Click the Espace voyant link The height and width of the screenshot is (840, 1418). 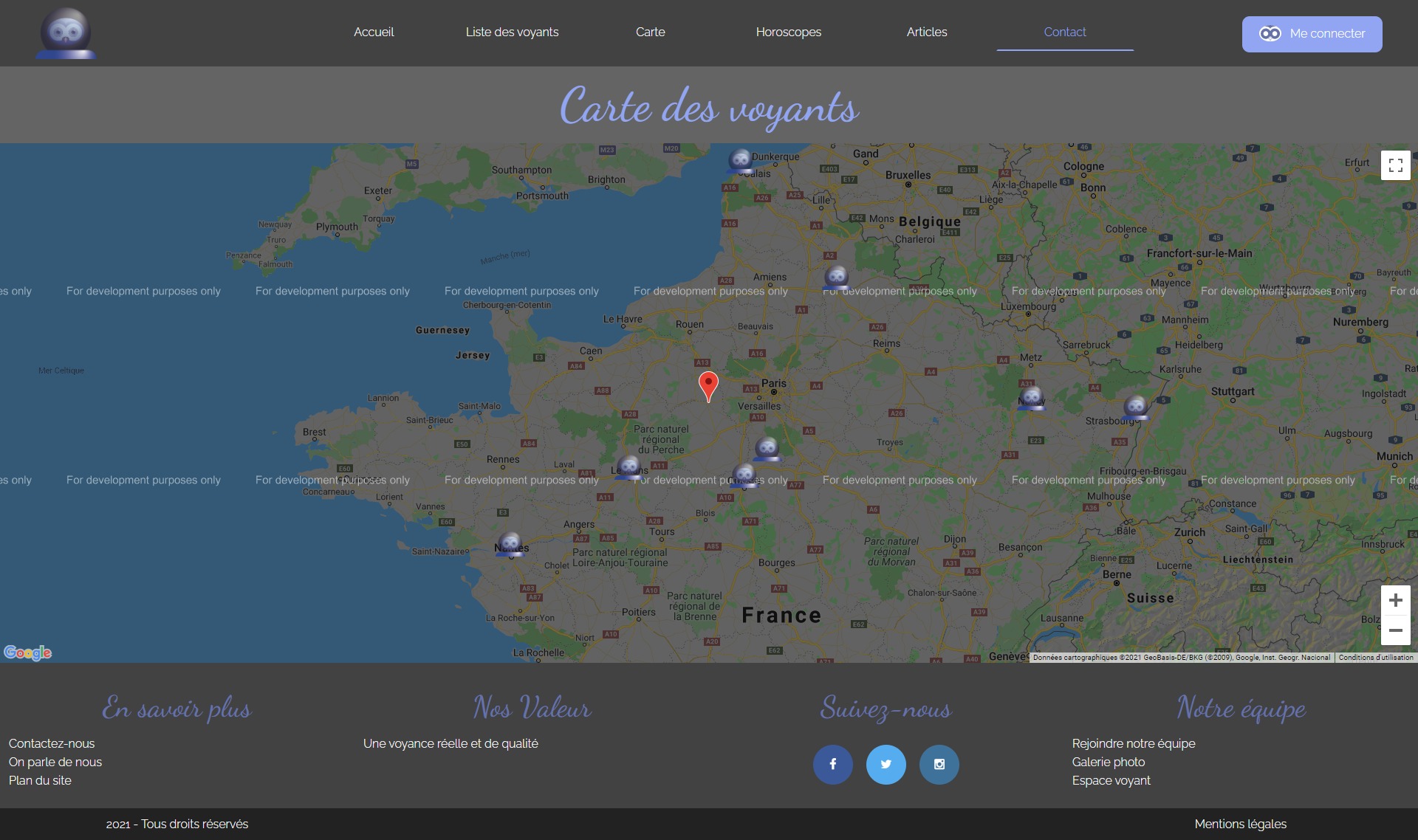[x=1111, y=780]
